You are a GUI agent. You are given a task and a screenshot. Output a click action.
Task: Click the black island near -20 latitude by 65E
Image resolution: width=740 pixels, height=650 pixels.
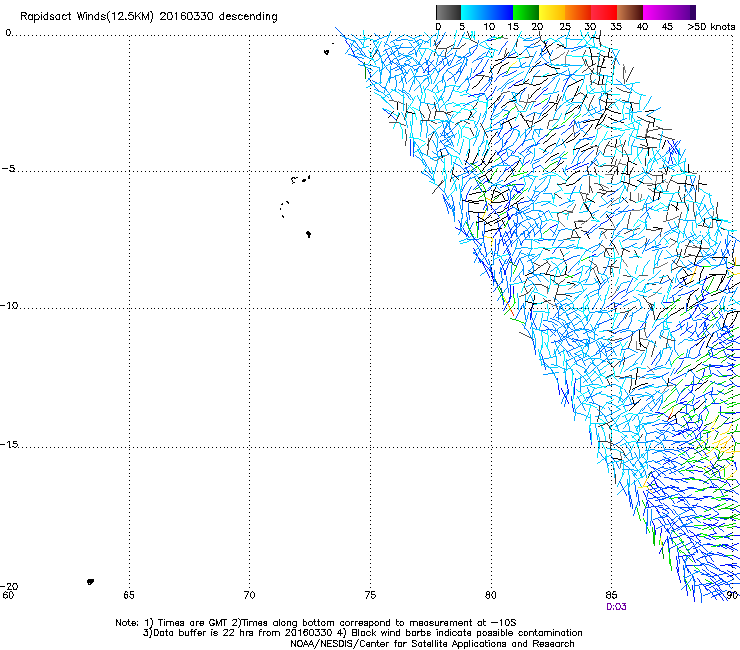click(90, 582)
